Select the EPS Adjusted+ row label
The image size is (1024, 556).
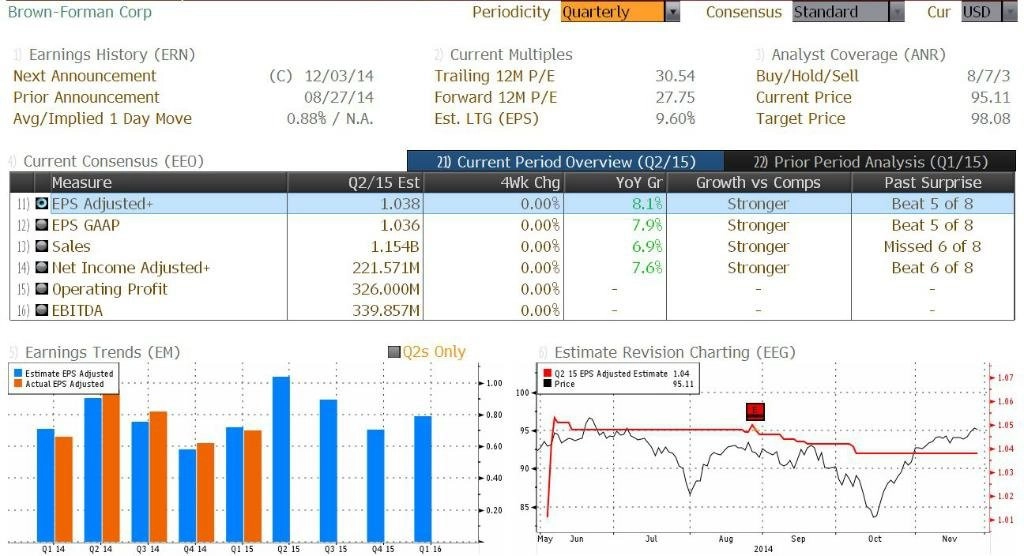click(x=103, y=204)
